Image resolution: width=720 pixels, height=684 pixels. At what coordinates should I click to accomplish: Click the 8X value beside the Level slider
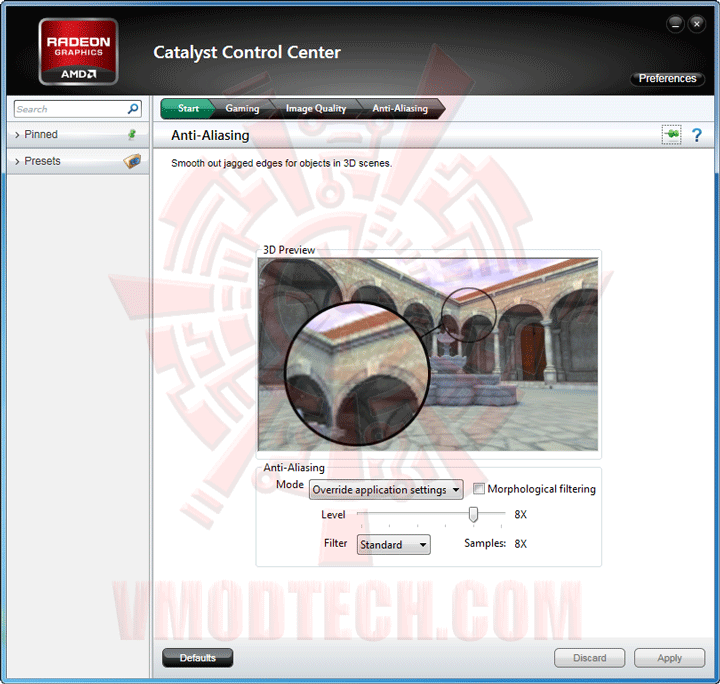pyautogui.click(x=520, y=515)
